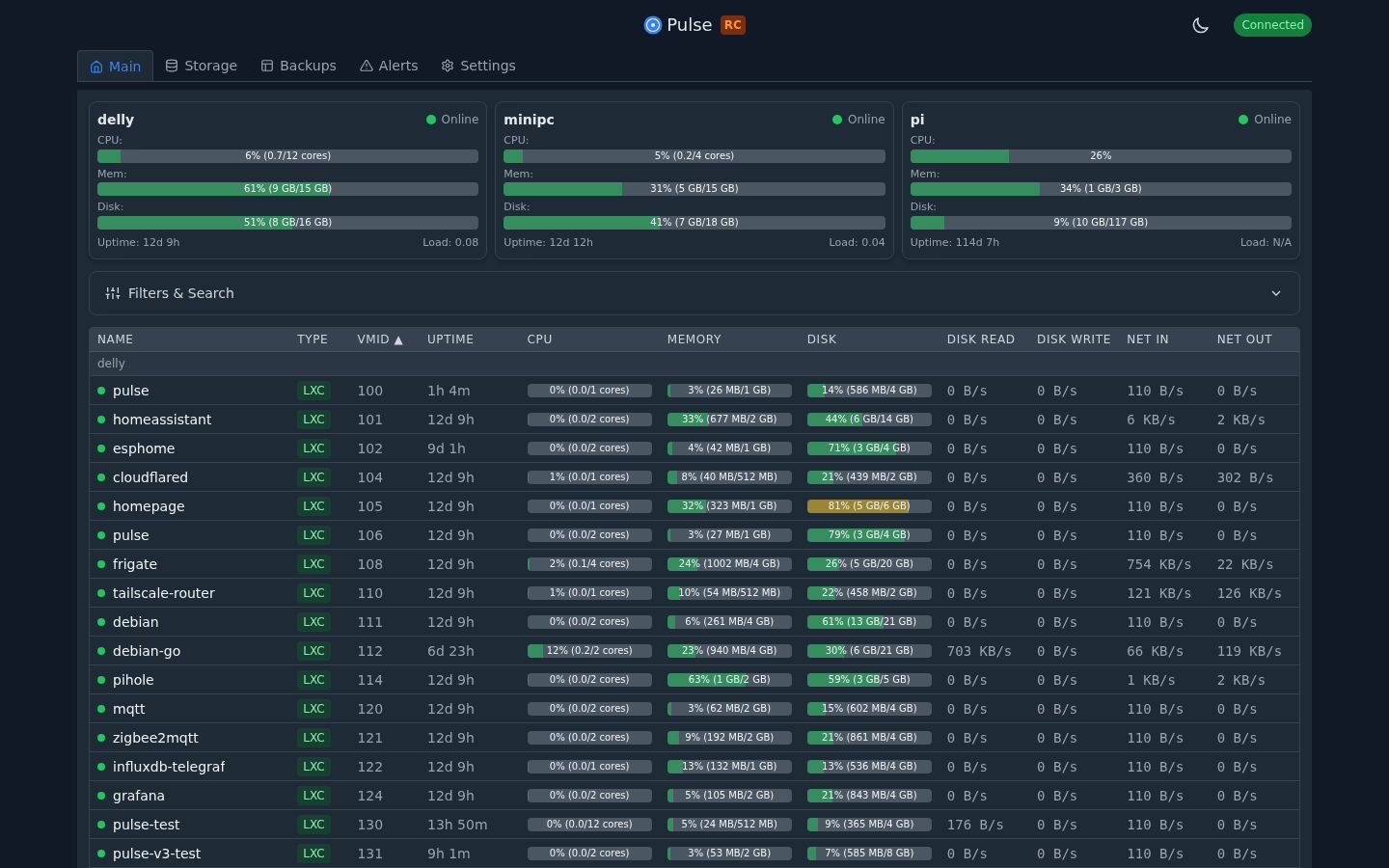
Task: Click the RC release badge
Action: 733,25
